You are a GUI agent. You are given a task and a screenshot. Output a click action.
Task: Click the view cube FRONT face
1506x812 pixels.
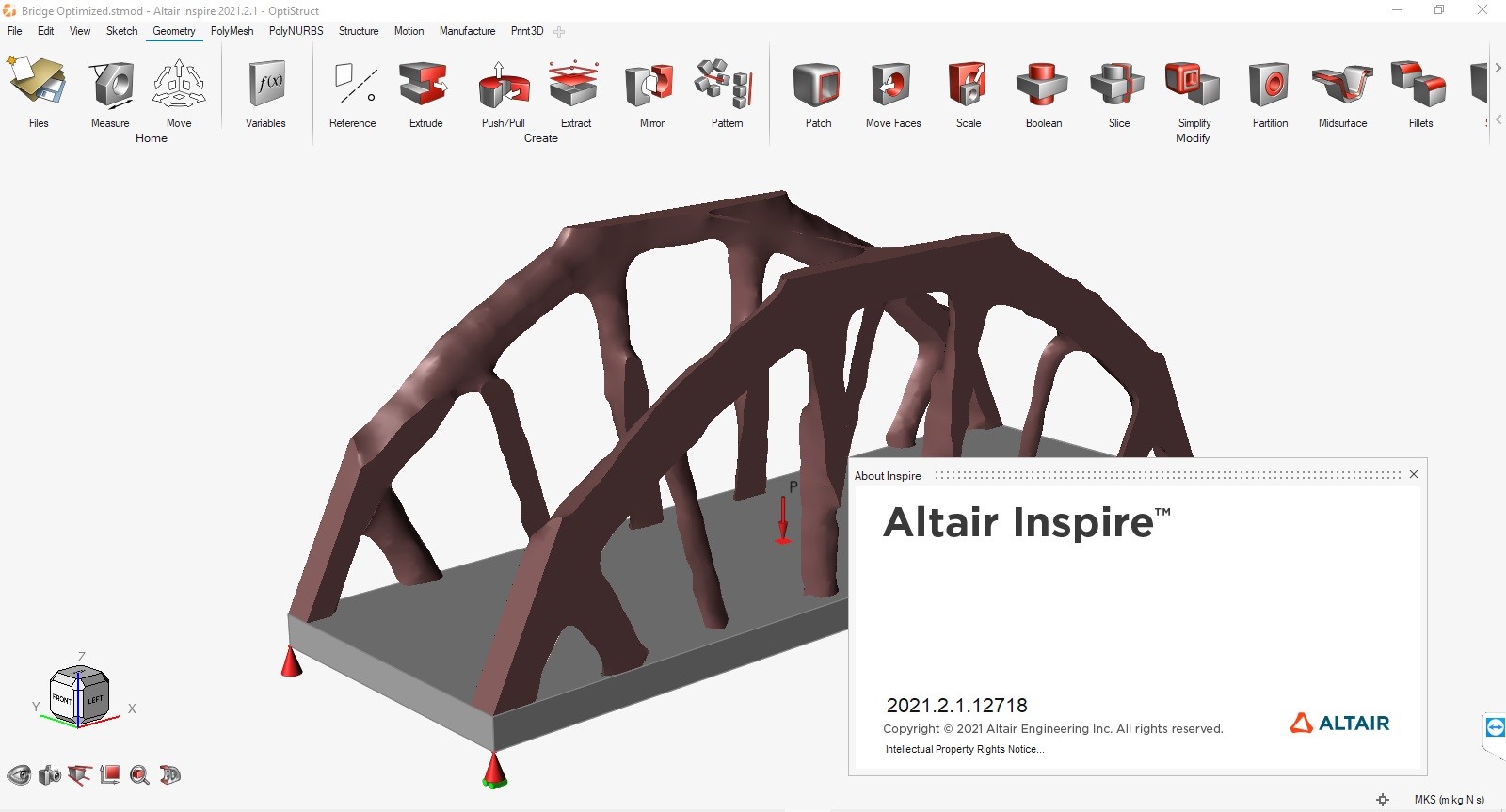pyautogui.click(x=62, y=699)
